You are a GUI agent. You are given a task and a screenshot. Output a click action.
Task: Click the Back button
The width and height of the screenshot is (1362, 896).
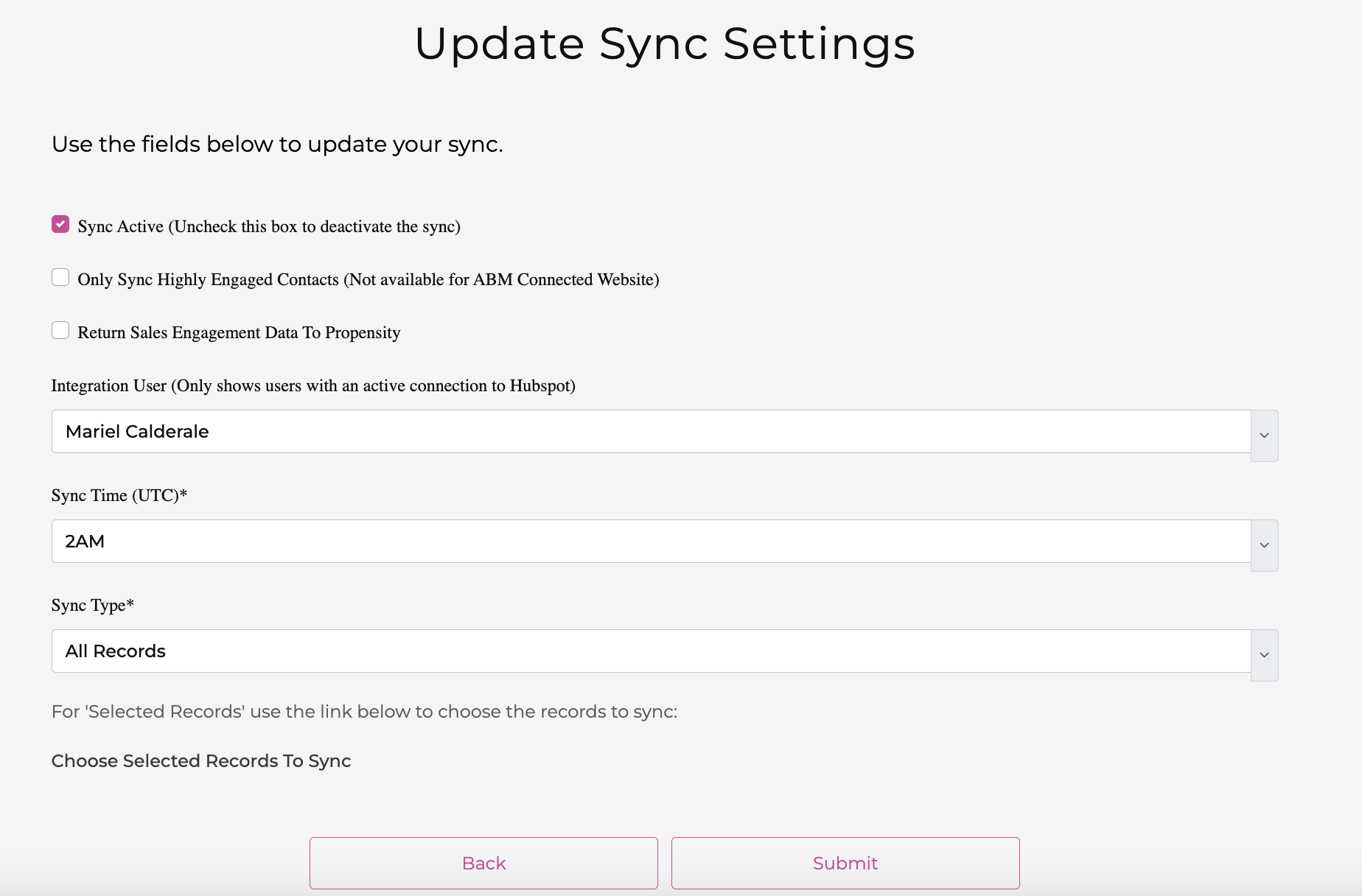(x=483, y=863)
